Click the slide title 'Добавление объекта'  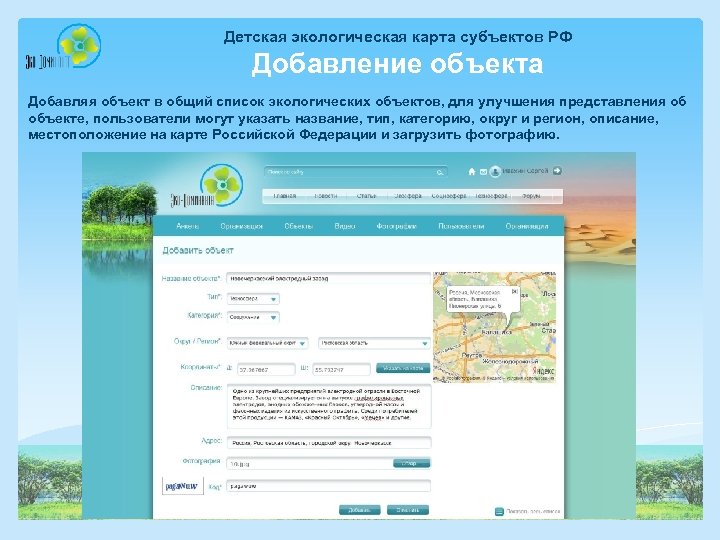(x=398, y=63)
